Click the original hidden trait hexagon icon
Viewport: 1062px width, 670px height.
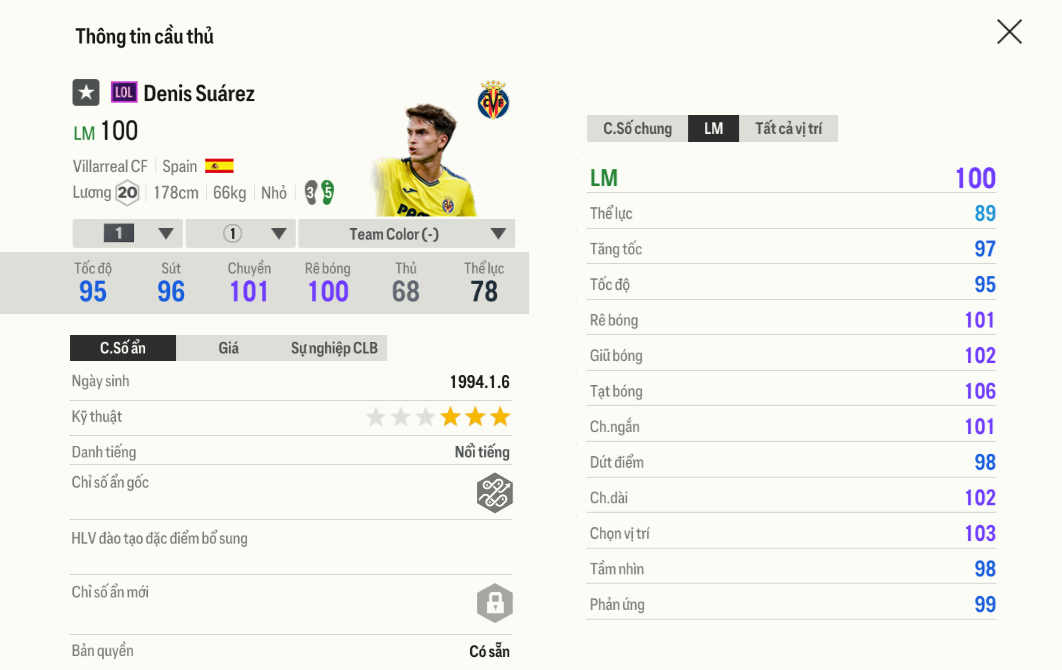494,493
